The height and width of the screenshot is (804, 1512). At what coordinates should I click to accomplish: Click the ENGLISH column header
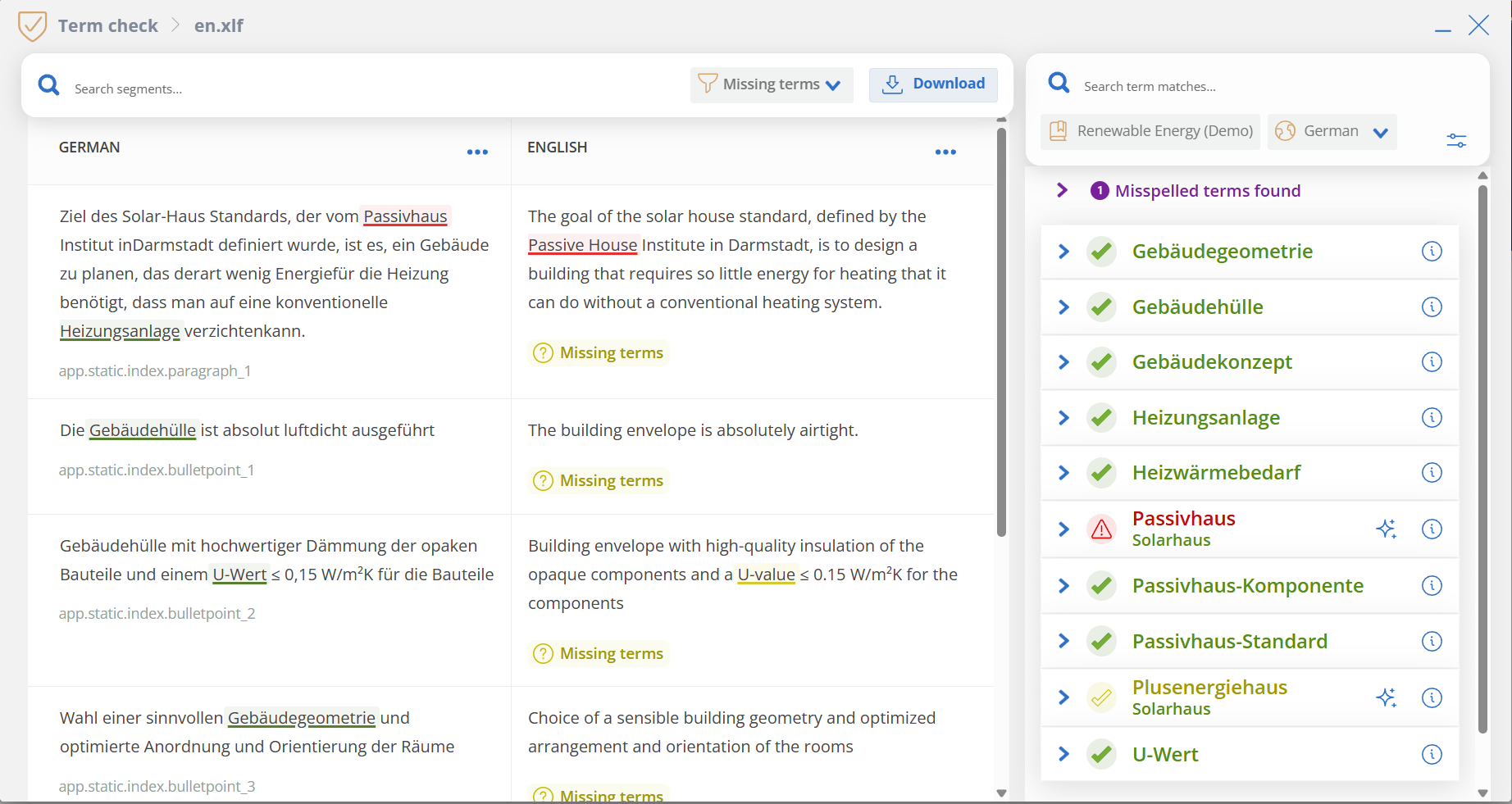coord(557,148)
